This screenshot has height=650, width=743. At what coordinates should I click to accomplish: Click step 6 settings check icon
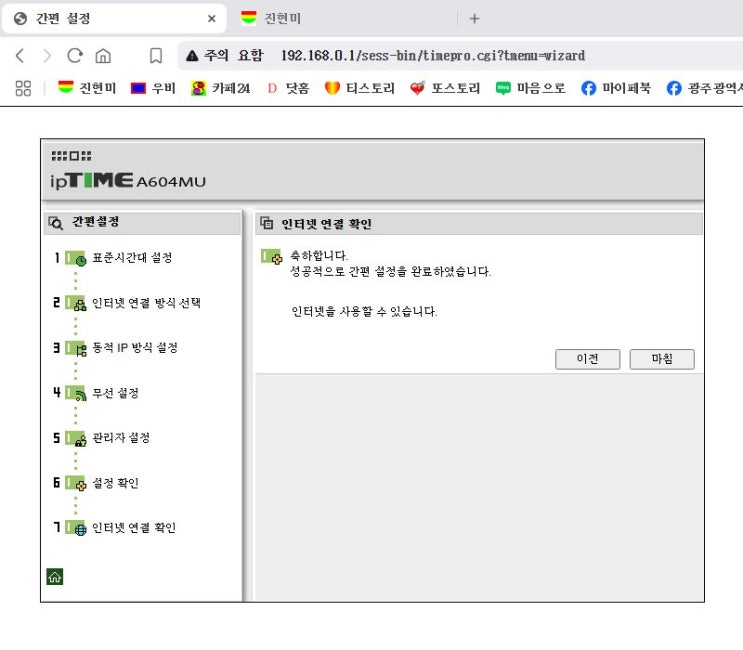click(76, 483)
